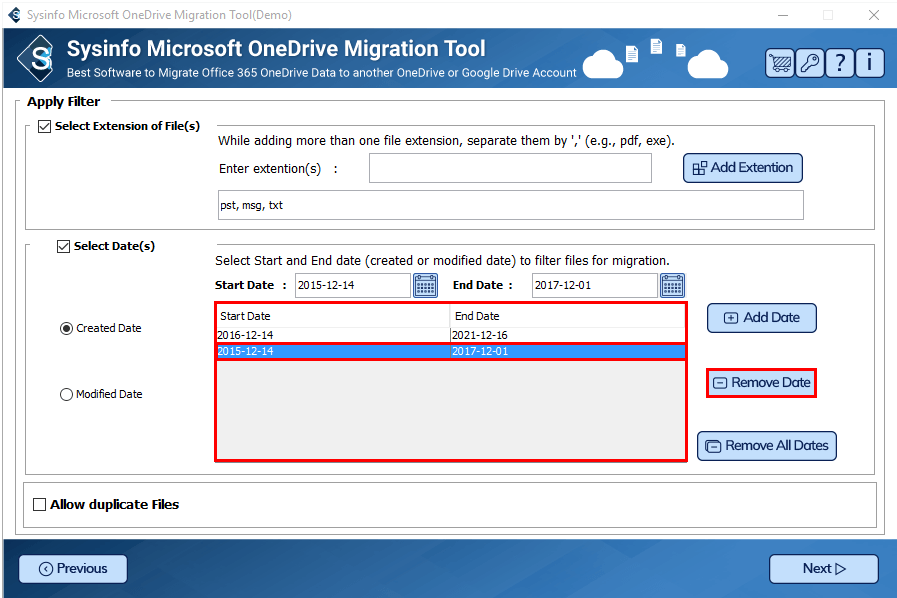Go back with Previous button
The height and width of the screenshot is (598, 897).
(73, 569)
